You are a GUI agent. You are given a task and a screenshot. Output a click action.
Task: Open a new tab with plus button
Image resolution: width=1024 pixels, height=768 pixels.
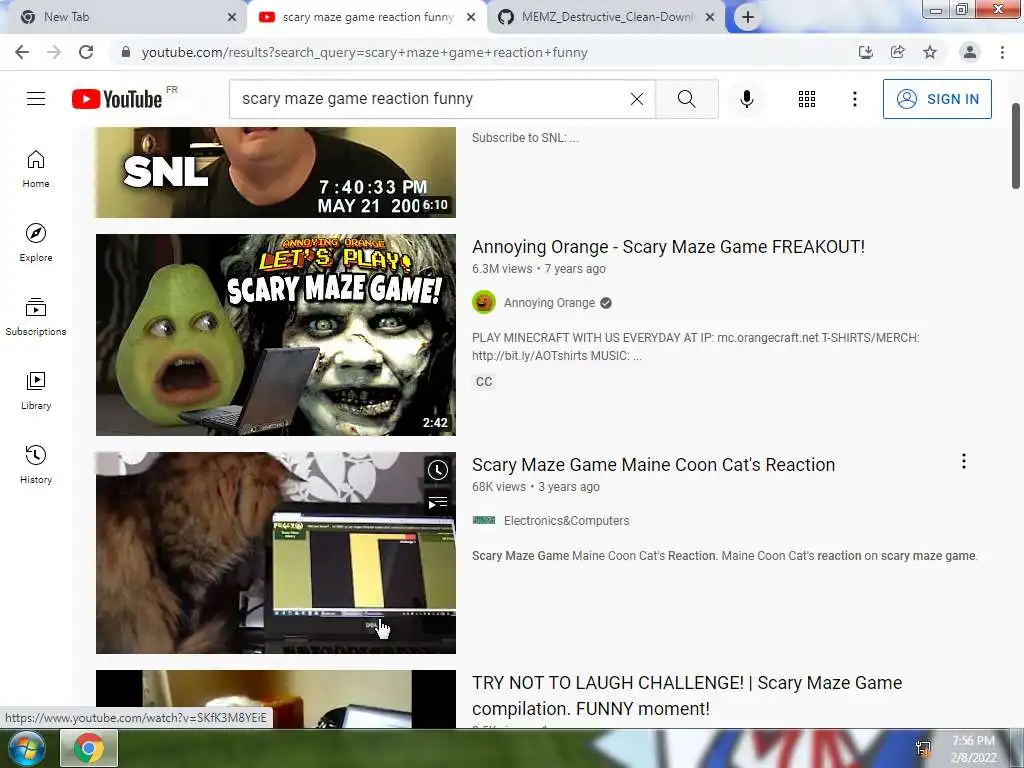pyautogui.click(x=748, y=18)
